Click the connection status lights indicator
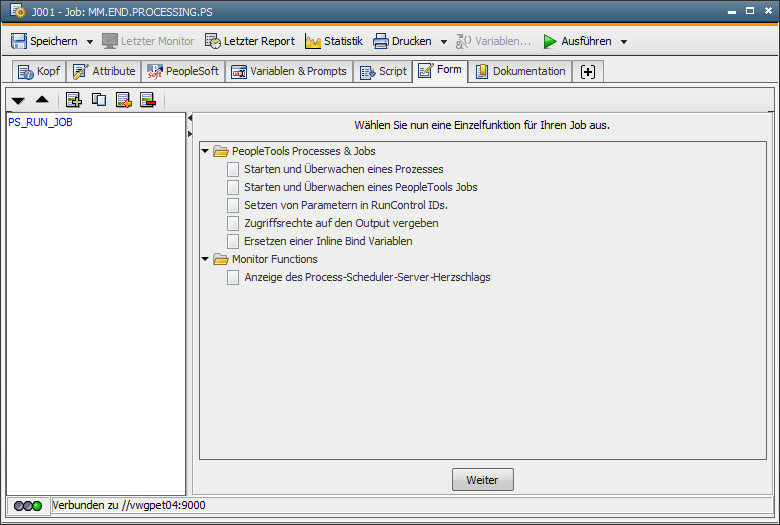Viewport: 780px width, 525px height. 28,506
